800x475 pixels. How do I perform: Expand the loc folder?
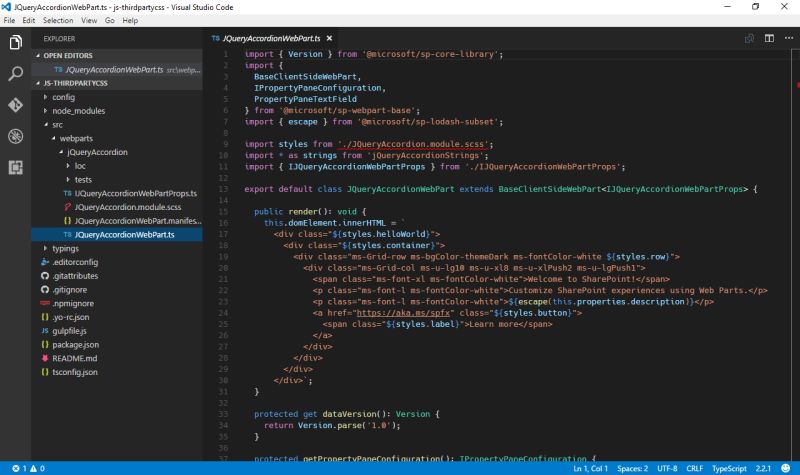pos(117,166)
